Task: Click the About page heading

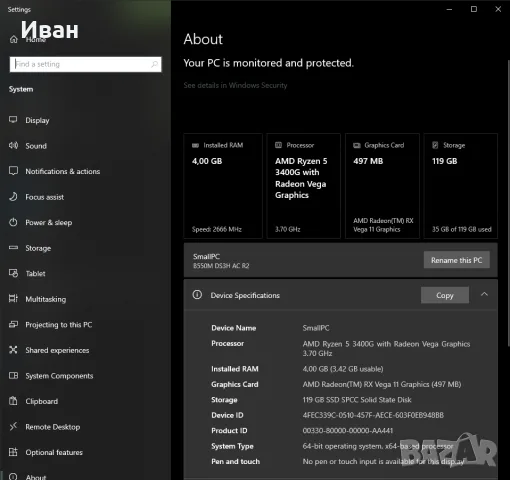Action: [203, 39]
